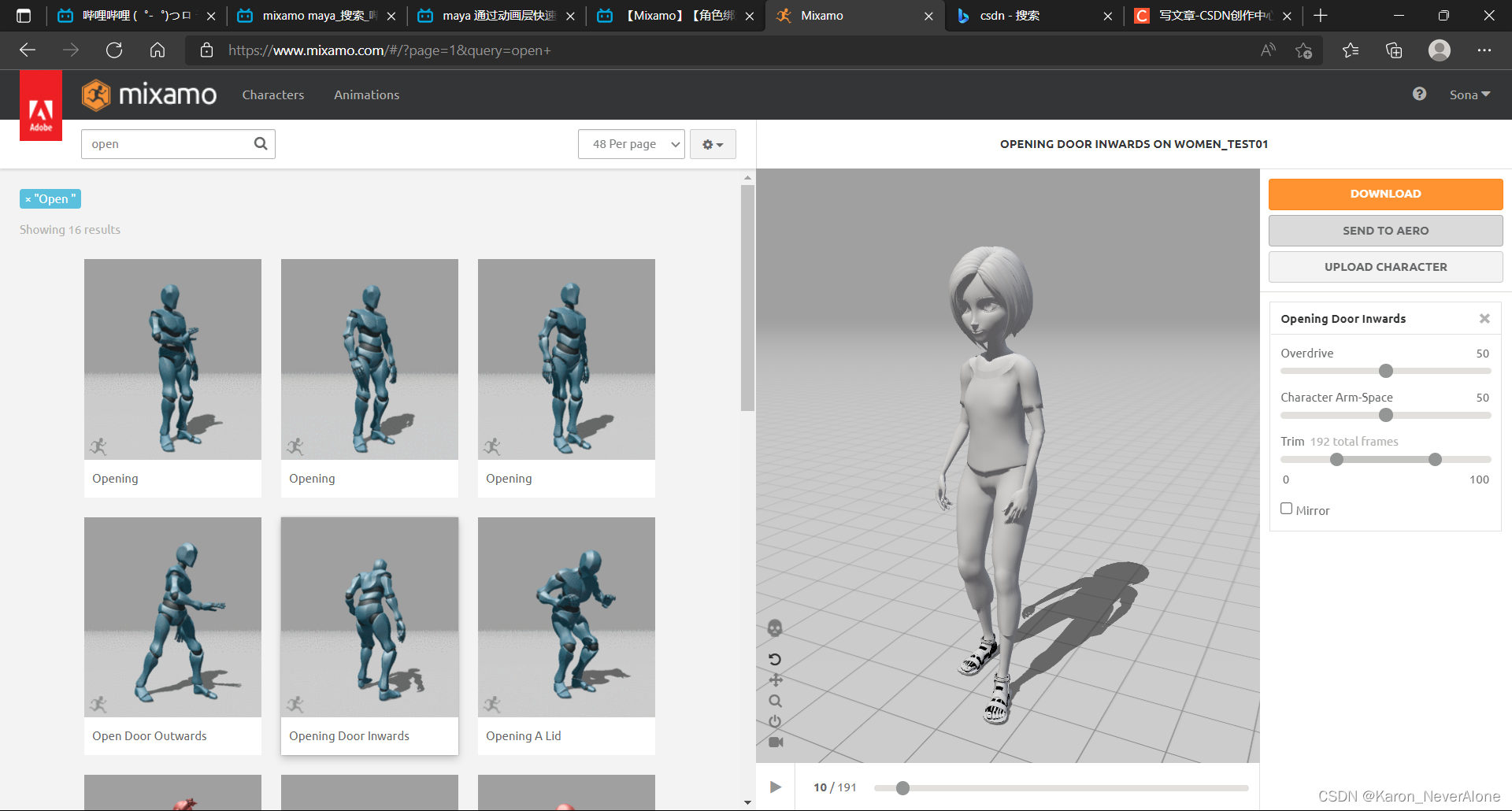Click the help question mark icon
Screen dimensions: 1512x811
[x=1419, y=94]
